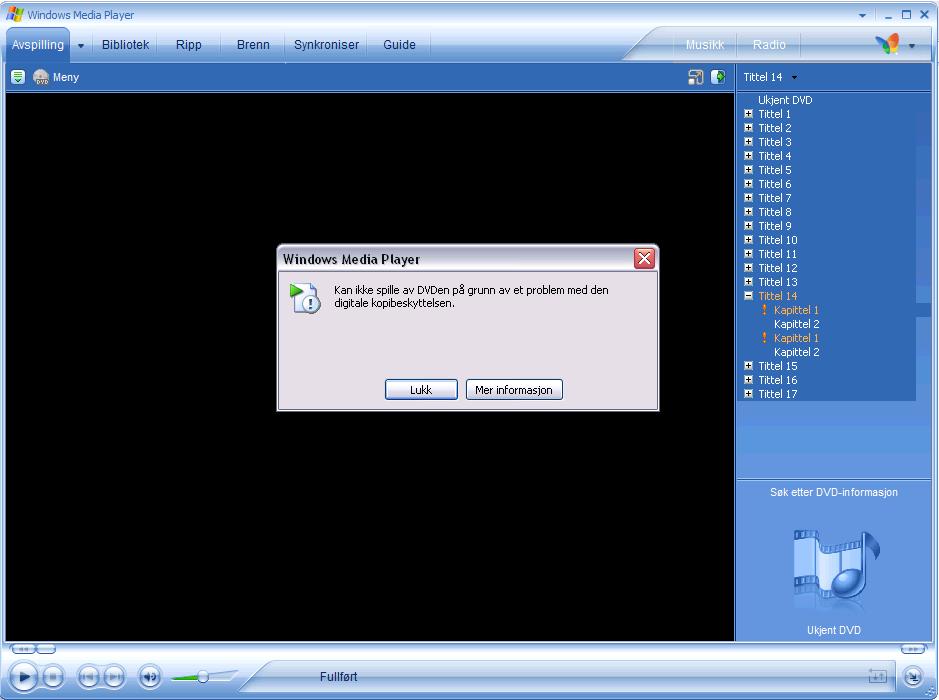Open title bar menu dropdown arrow
The image size is (939, 700).
(x=862, y=16)
